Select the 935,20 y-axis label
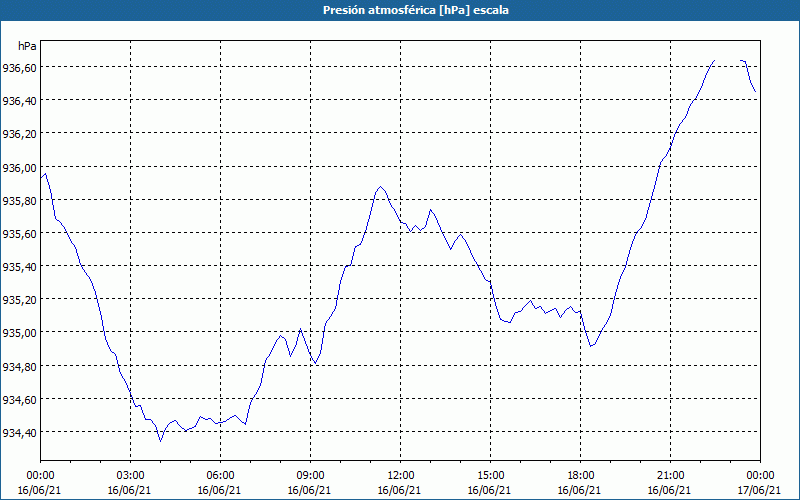Image resolution: width=800 pixels, height=500 pixels. [x=19, y=299]
